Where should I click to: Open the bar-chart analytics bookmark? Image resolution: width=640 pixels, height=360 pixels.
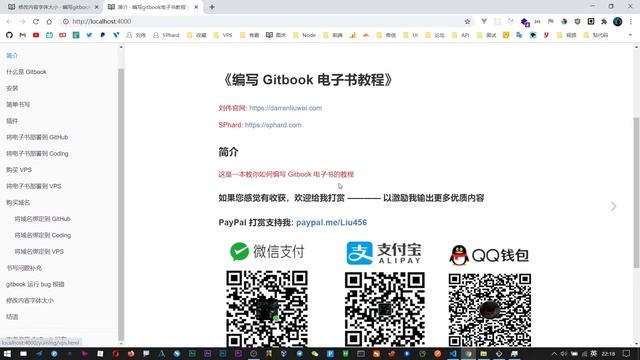pyautogui.click(x=353, y=35)
